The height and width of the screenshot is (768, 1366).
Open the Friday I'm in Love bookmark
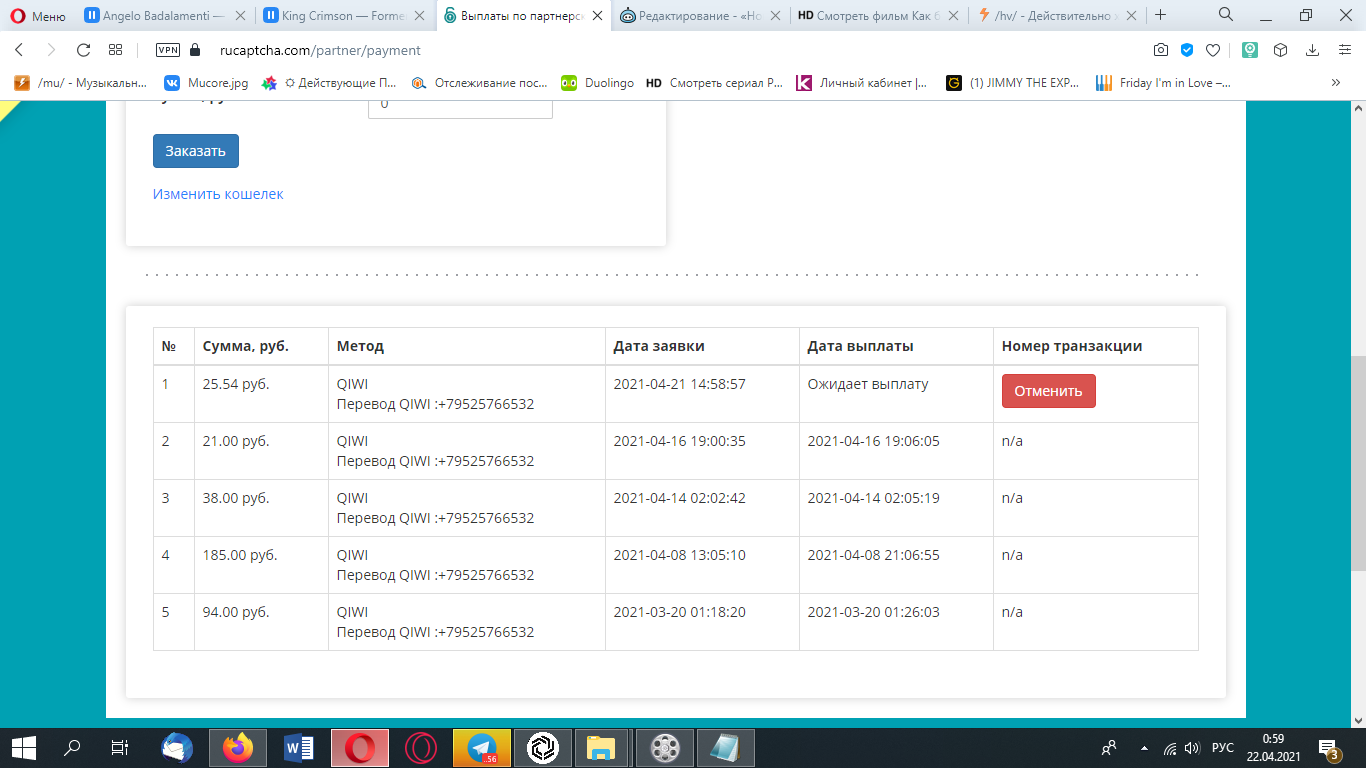1164,83
